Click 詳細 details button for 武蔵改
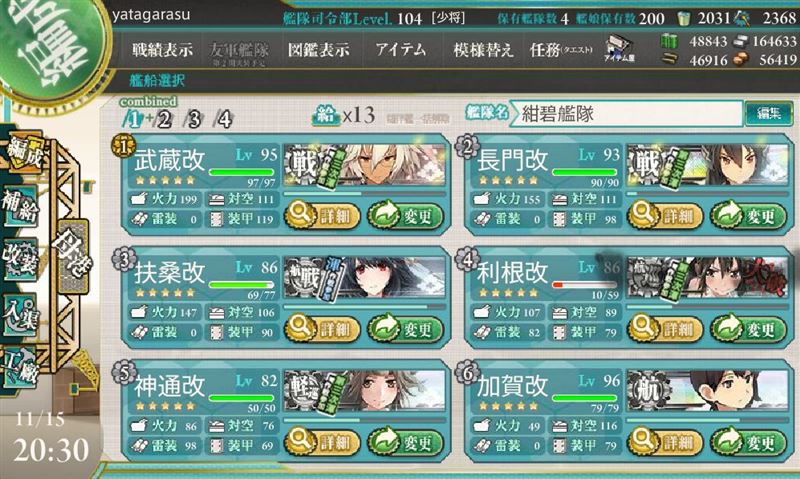The image size is (800, 479). (322, 215)
